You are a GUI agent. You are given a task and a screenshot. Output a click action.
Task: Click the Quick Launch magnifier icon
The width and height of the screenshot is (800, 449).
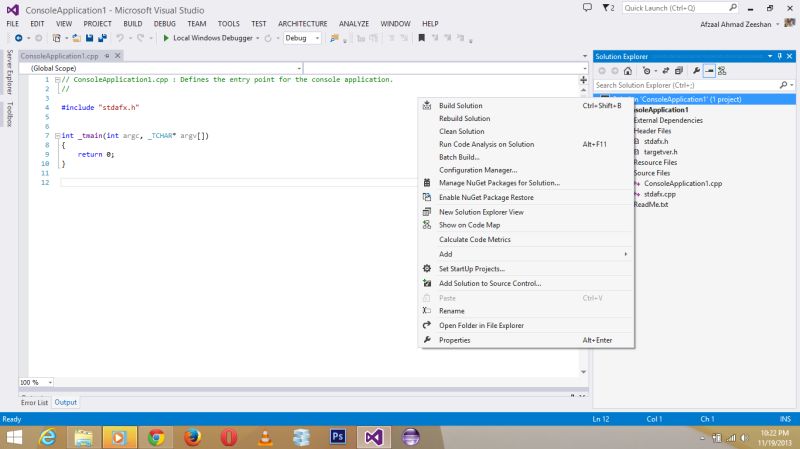click(733, 8)
